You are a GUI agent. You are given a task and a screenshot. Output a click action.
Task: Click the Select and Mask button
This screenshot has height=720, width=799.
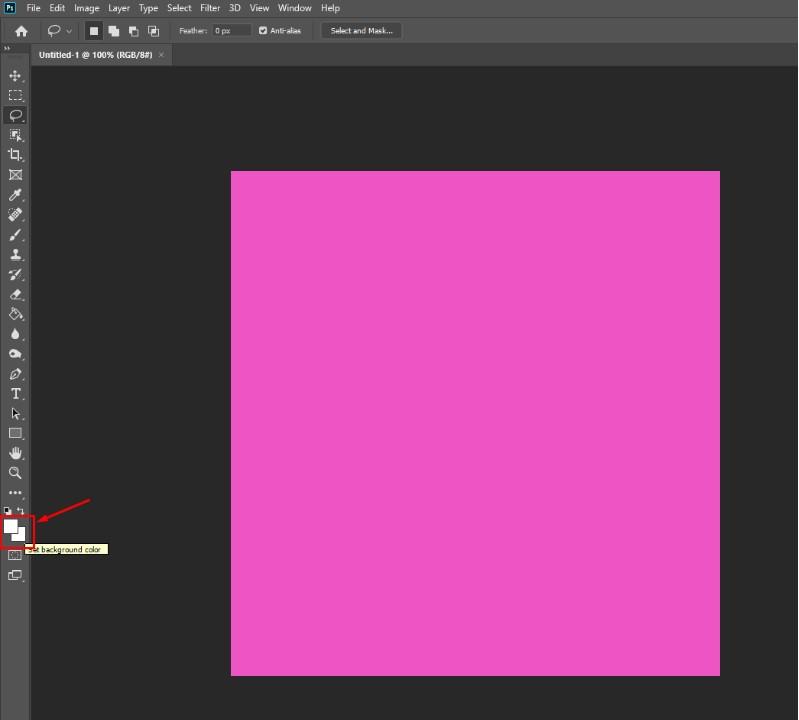(361, 31)
